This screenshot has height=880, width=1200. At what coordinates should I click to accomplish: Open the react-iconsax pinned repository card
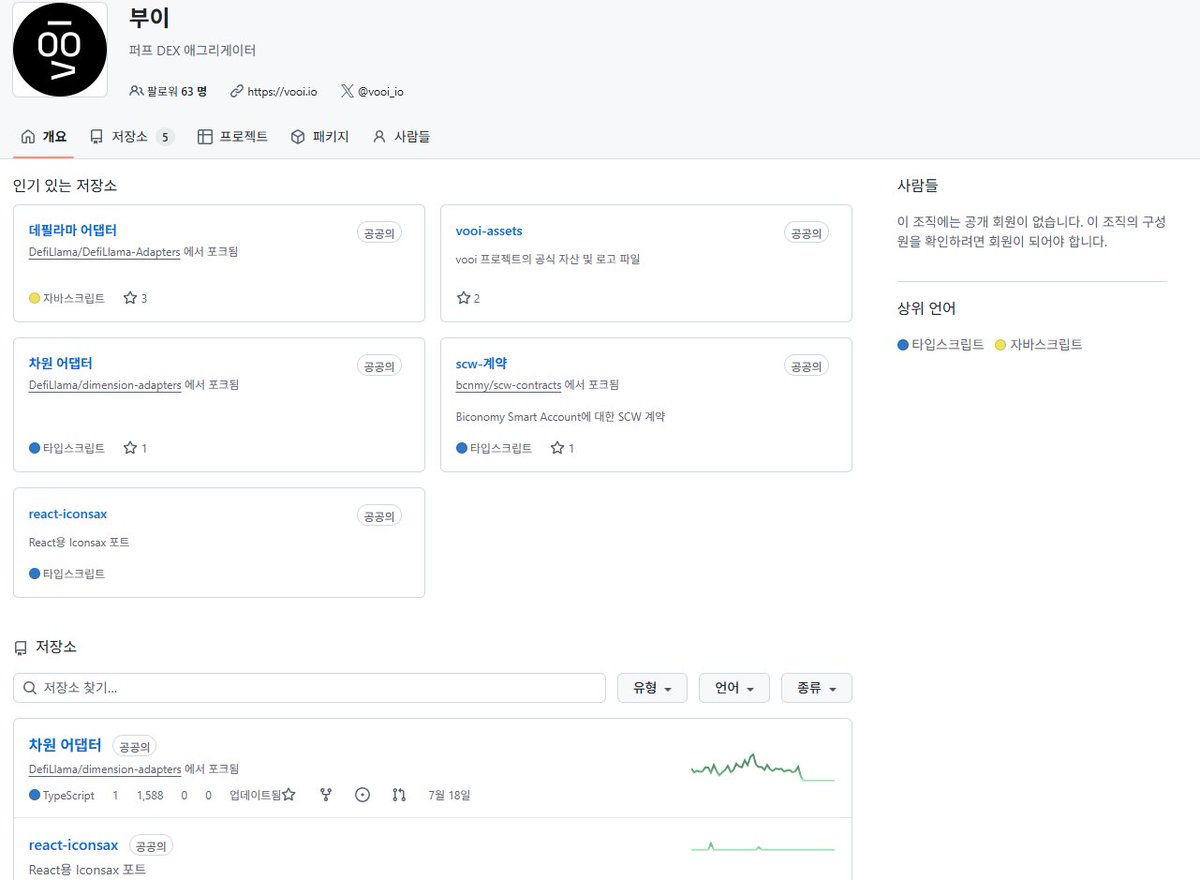(68, 514)
